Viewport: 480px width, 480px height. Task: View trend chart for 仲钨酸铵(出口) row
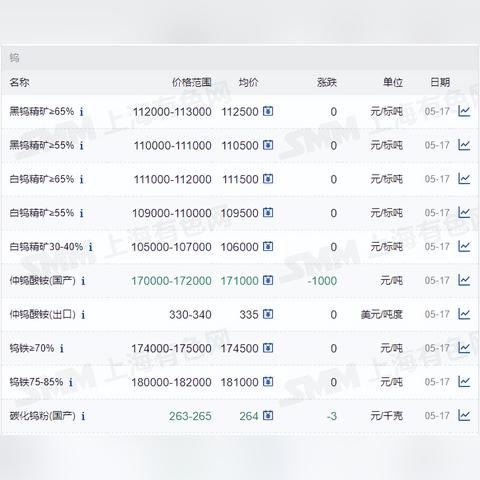click(x=464, y=314)
